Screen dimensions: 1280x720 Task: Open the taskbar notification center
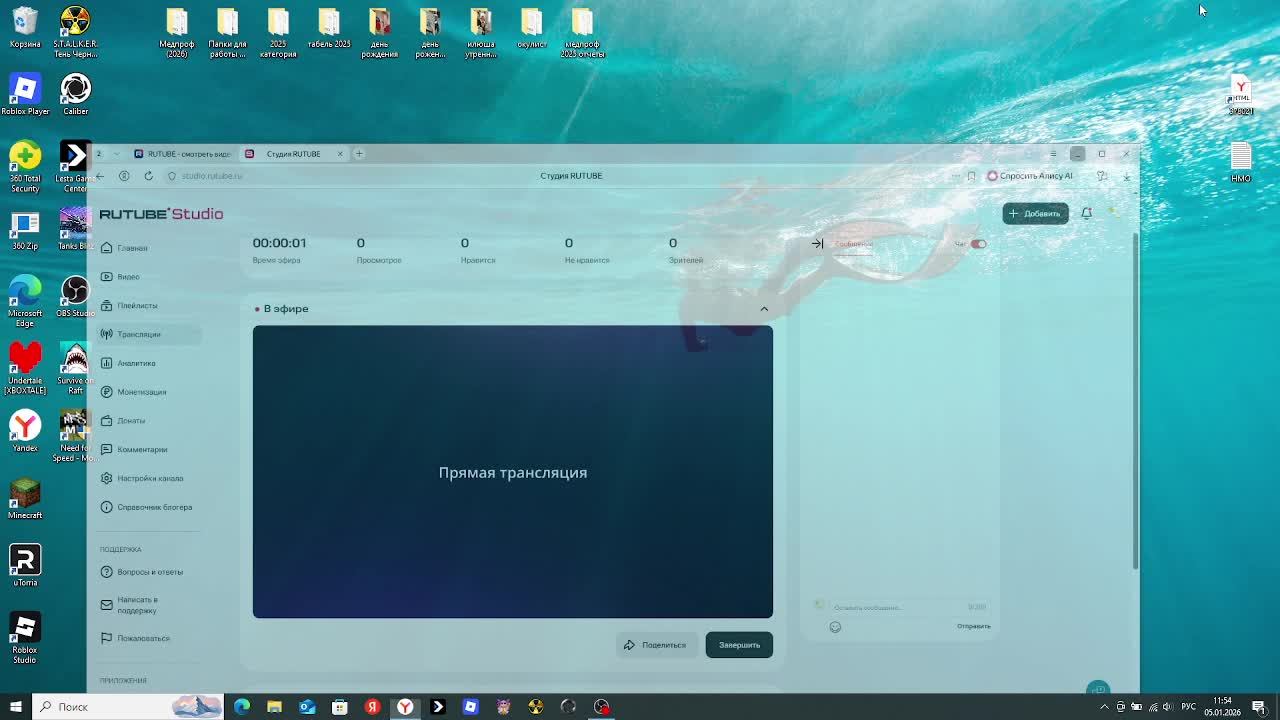click(x=1258, y=707)
